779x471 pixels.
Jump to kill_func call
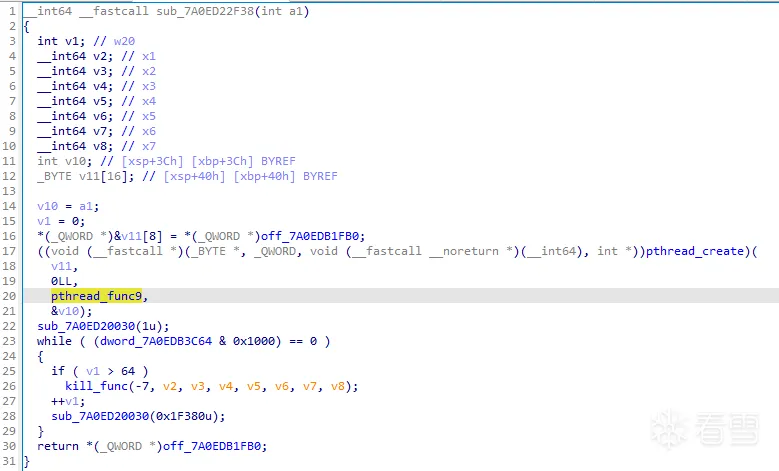click(96, 386)
